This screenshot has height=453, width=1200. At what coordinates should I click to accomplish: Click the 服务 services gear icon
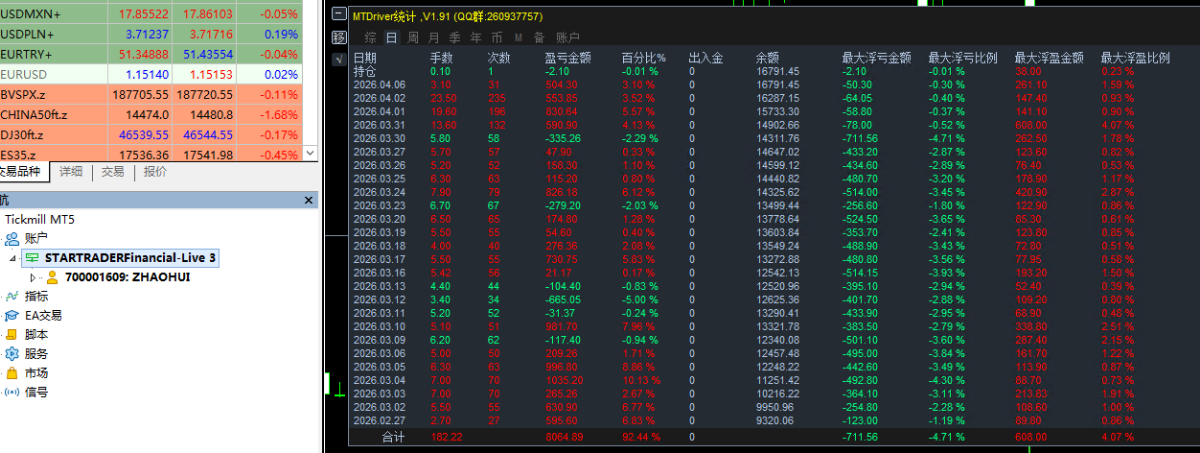(x=12, y=353)
